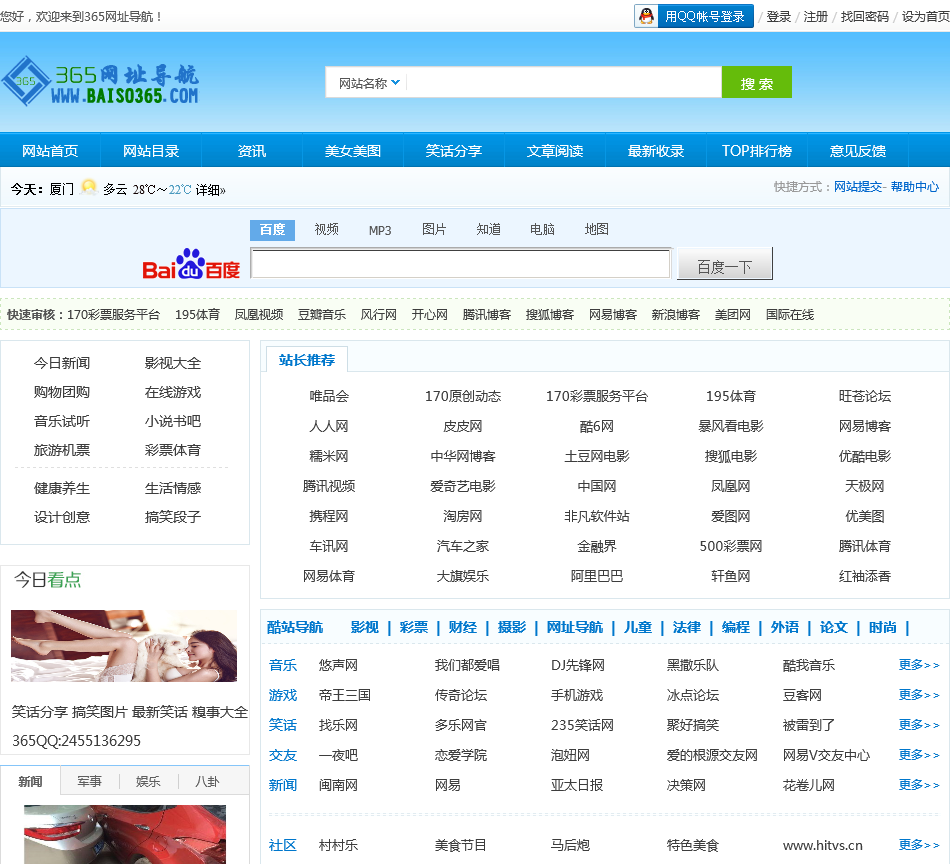The width and height of the screenshot is (950, 864).
Task: Switch to the 军事 news tab
Action: 89,781
